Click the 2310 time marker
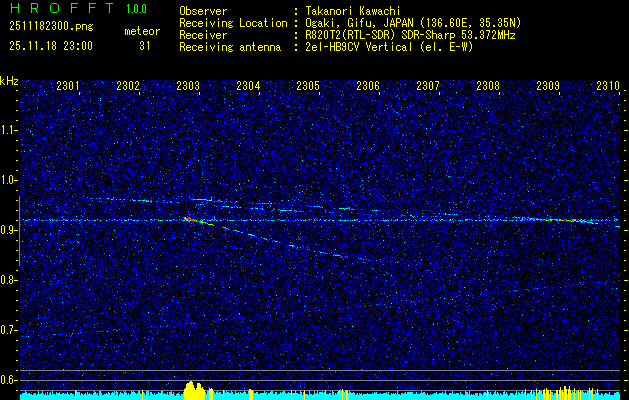629x400 pixels. point(607,87)
